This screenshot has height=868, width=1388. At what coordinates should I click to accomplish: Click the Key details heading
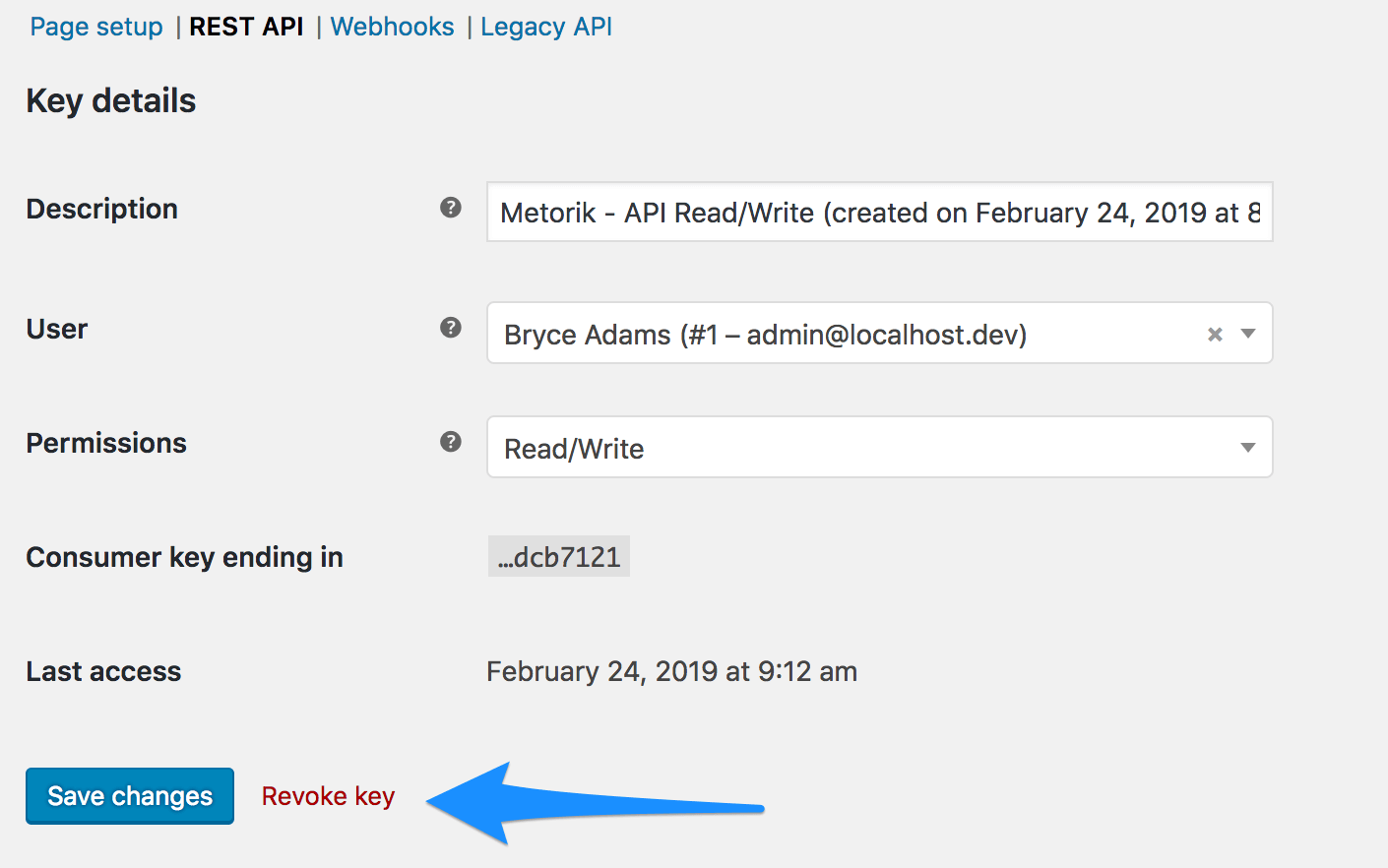click(111, 100)
